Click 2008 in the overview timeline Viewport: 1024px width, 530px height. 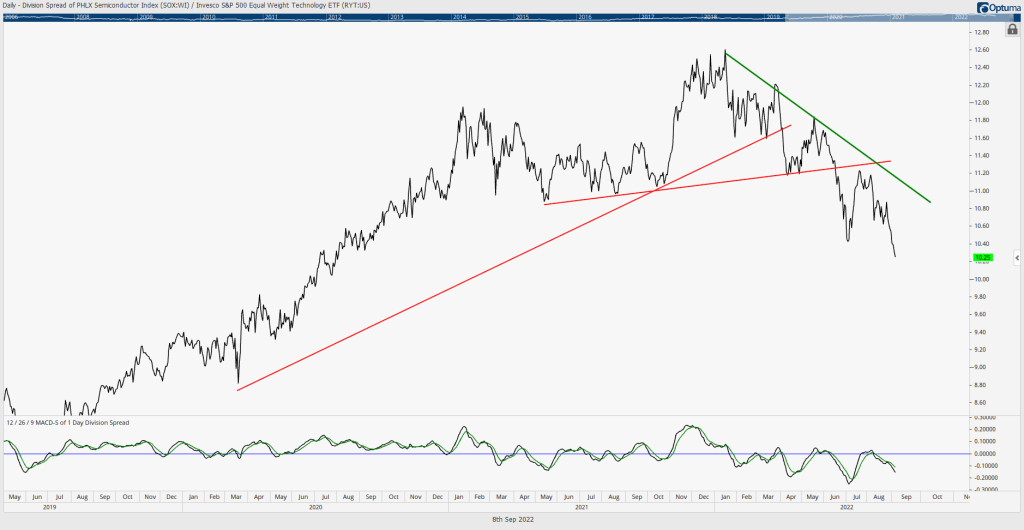point(83,18)
